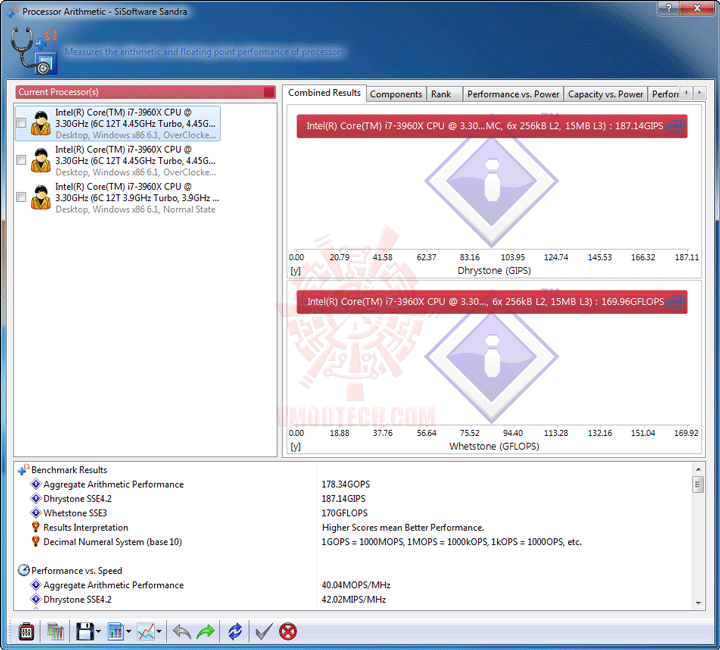The height and width of the screenshot is (650, 720).
Task: Click the Intel logo on Dhrystone bar
Action: point(675,126)
